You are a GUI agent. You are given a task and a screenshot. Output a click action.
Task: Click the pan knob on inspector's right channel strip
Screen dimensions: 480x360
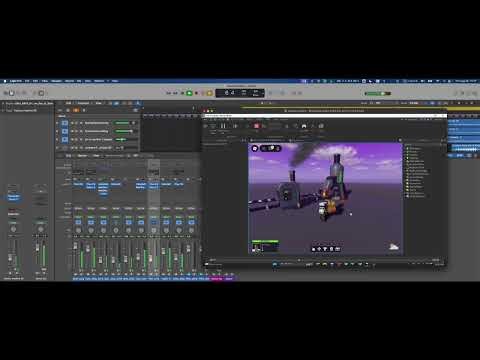point(41,229)
